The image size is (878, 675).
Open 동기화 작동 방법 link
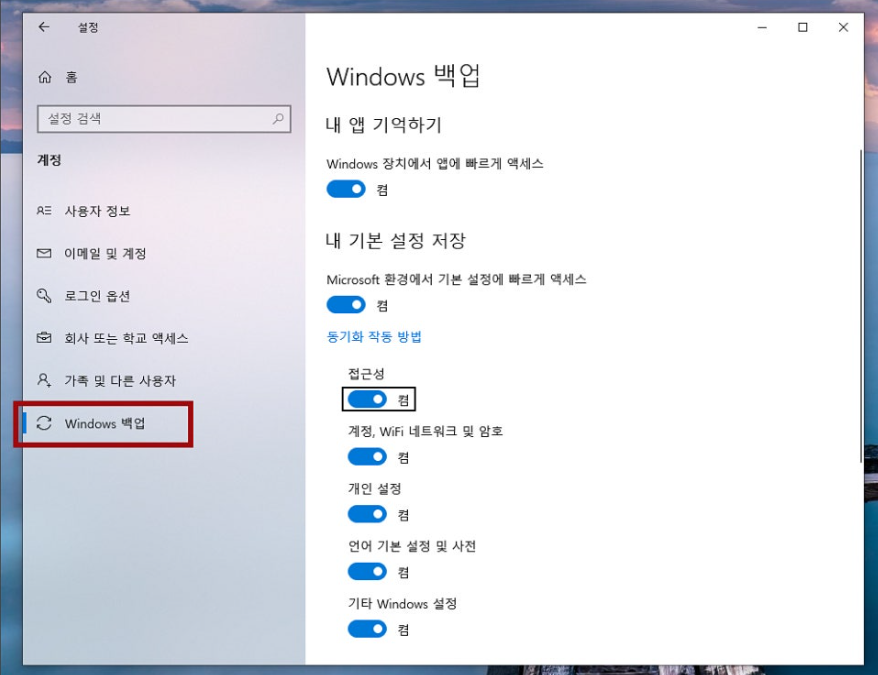[x=374, y=337]
